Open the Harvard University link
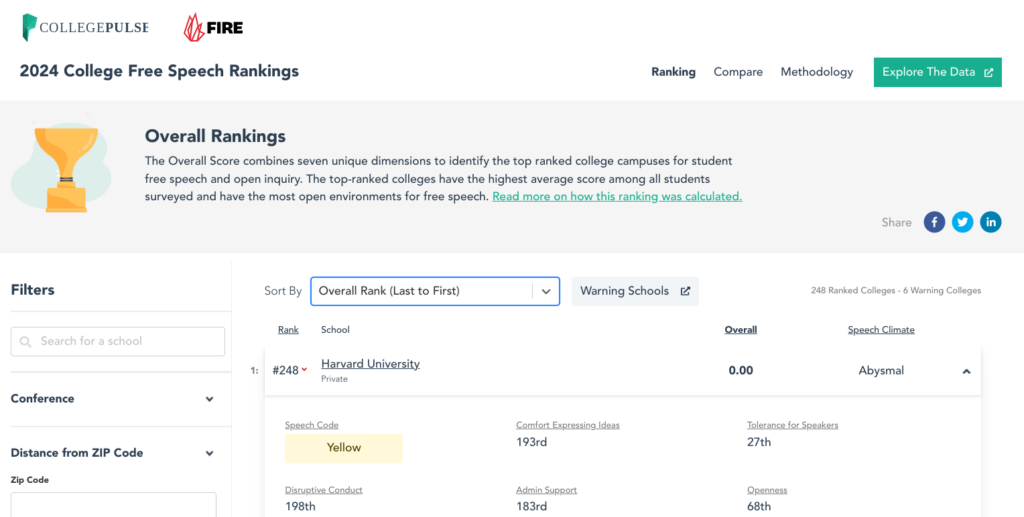 point(370,364)
